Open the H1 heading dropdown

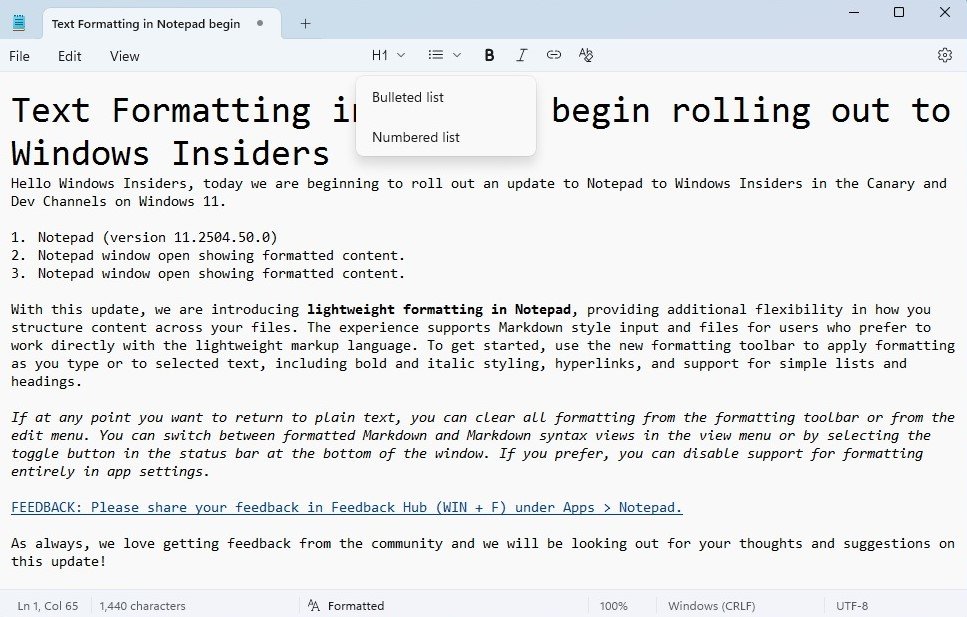389,56
